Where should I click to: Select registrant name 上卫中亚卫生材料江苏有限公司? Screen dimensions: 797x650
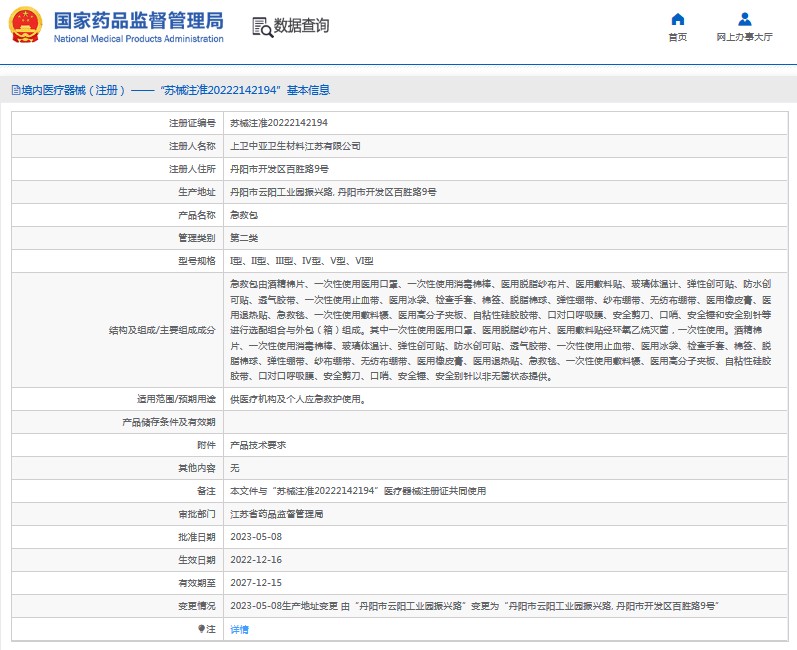click(x=295, y=146)
